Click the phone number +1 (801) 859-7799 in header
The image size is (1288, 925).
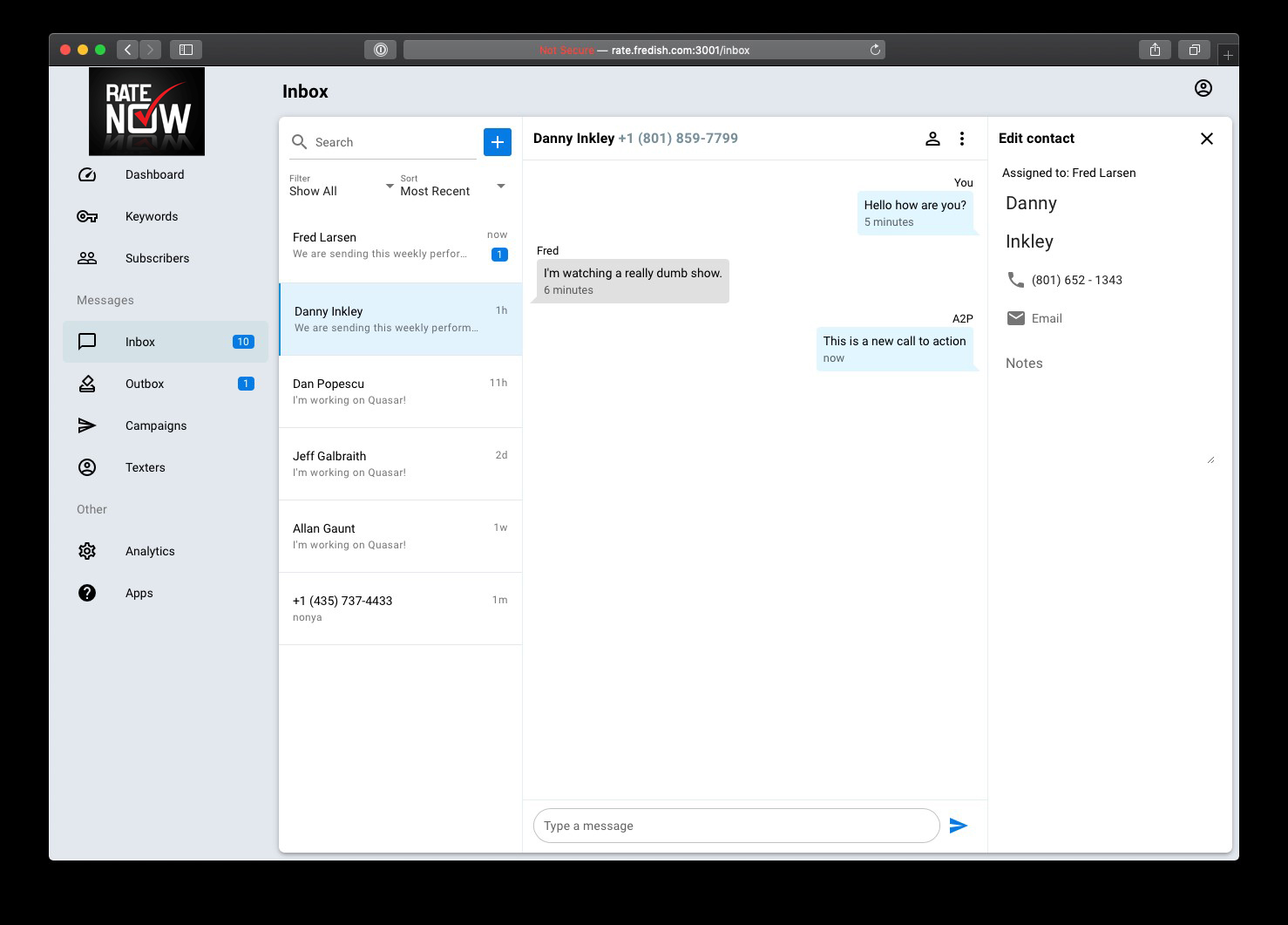point(678,138)
